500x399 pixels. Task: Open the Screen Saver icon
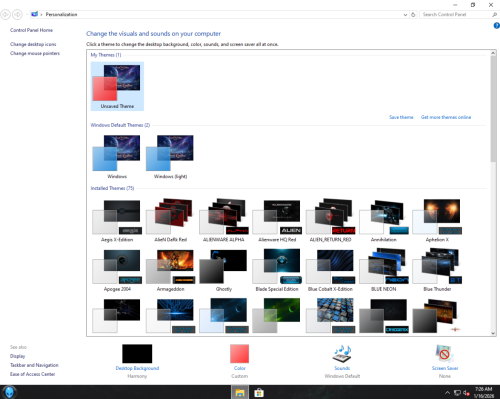[x=445, y=354]
